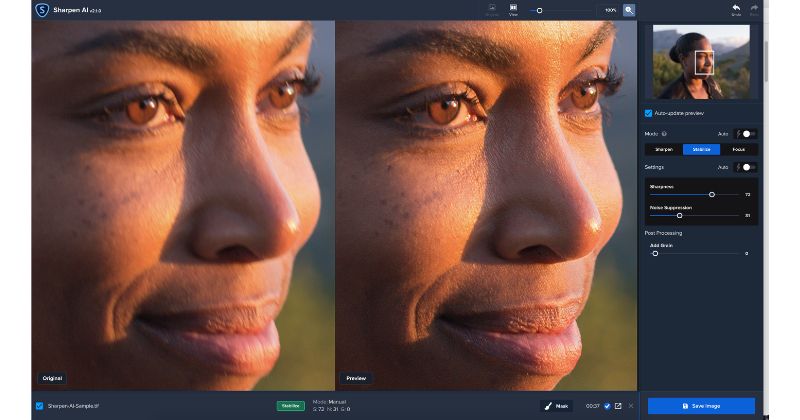Click the Sharpness slider handle

coord(712,194)
